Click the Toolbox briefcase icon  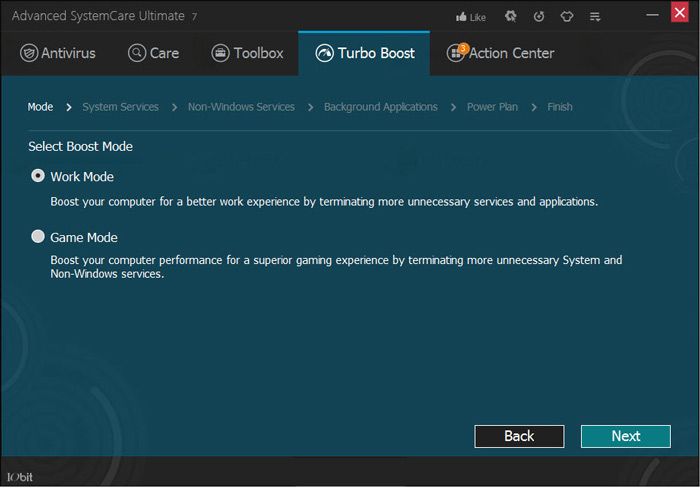[x=220, y=53]
